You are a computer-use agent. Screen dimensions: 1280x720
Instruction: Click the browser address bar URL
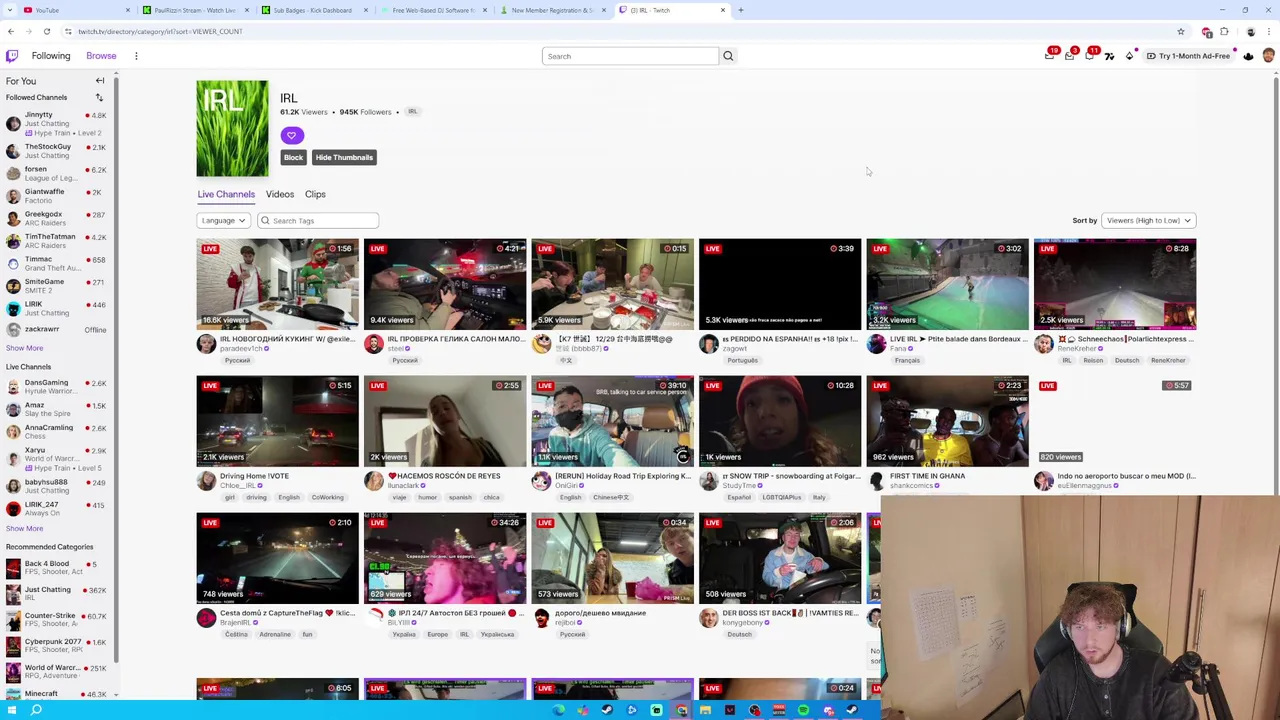tap(160, 31)
